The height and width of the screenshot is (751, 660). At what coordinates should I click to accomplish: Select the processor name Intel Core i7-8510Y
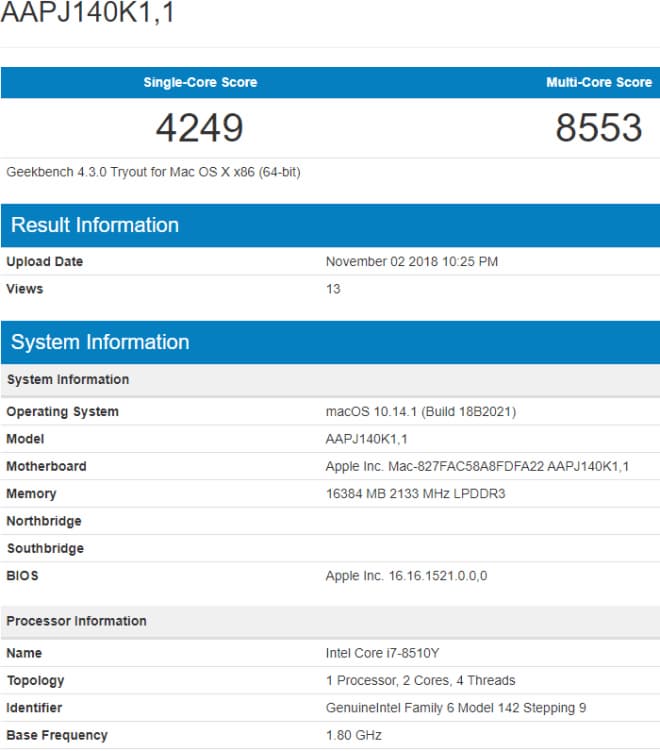[382, 653]
